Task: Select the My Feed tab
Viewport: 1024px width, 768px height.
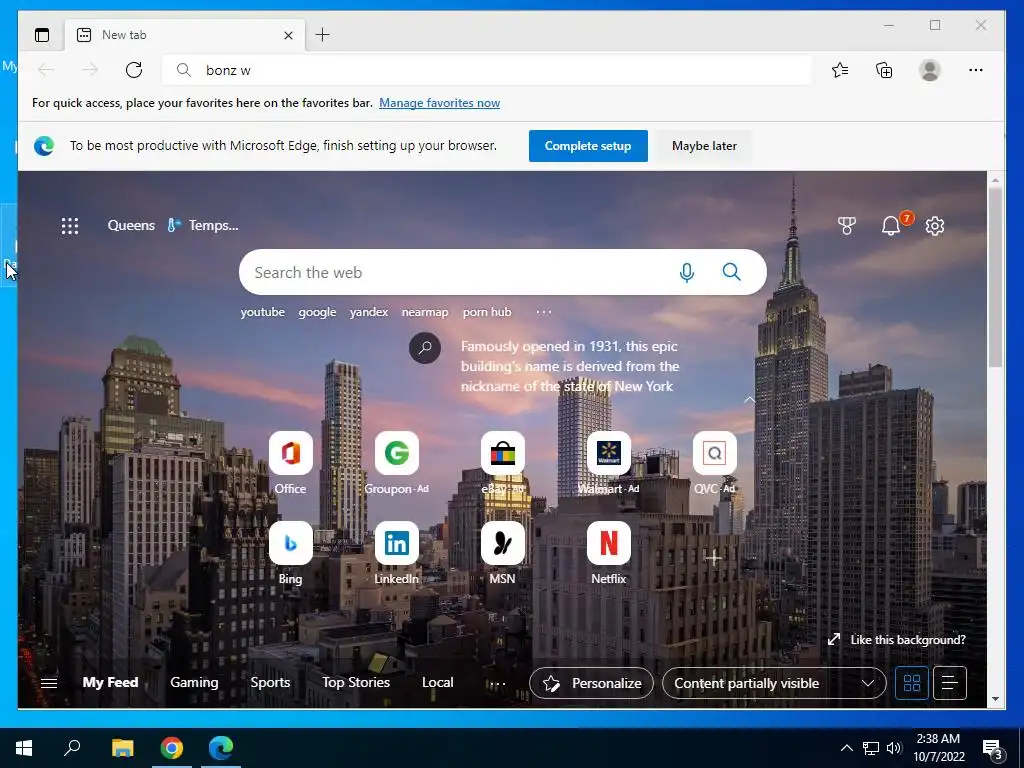Action: [x=110, y=682]
